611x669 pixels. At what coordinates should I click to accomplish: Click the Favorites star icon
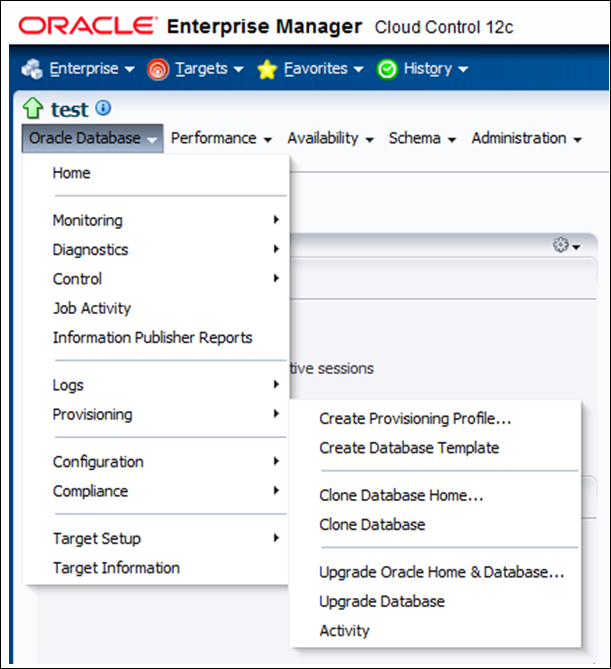click(267, 69)
